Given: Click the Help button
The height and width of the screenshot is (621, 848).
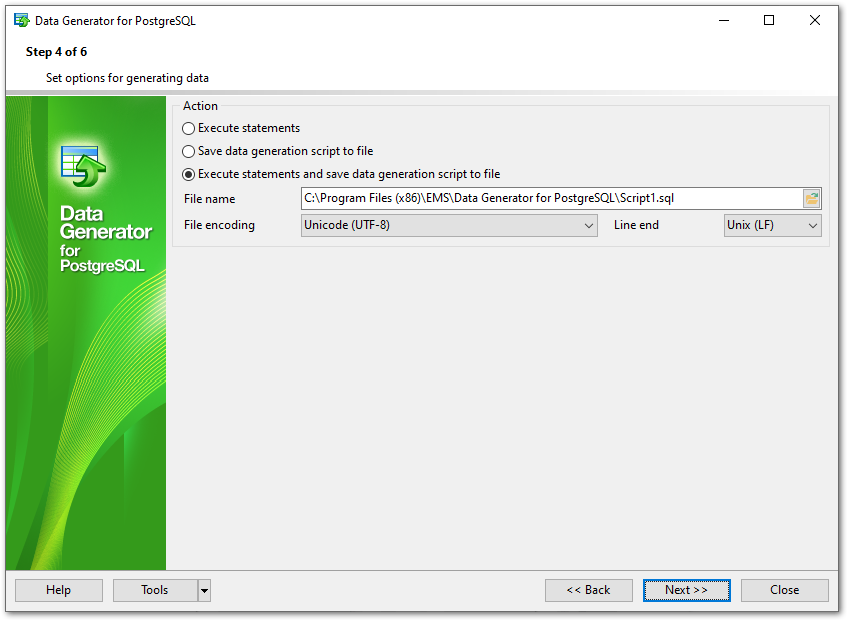Looking at the screenshot, I should click(x=59, y=590).
